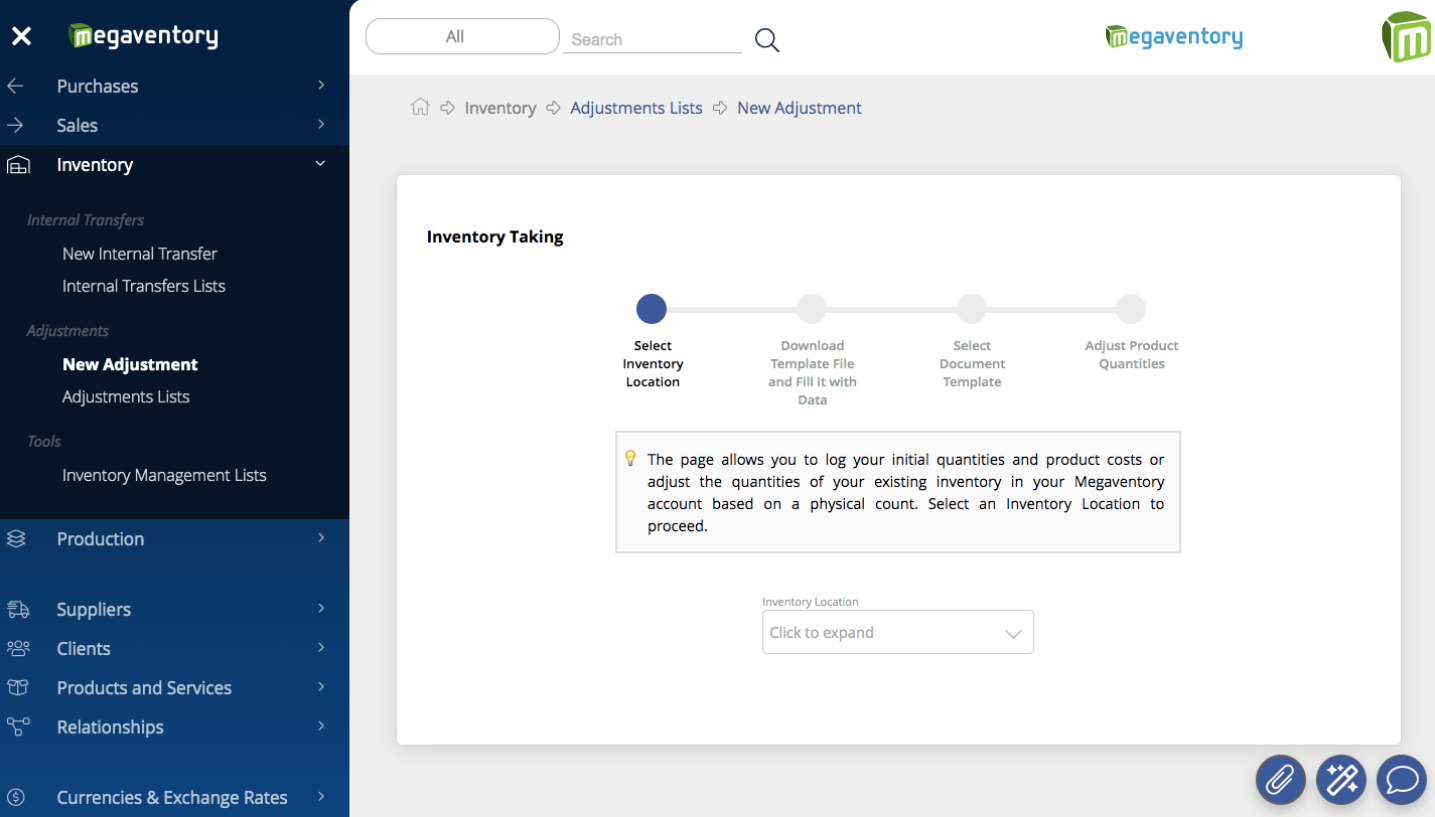Expand the Purchases menu chevron
1435x817 pixels.
[x=321, y=85]
